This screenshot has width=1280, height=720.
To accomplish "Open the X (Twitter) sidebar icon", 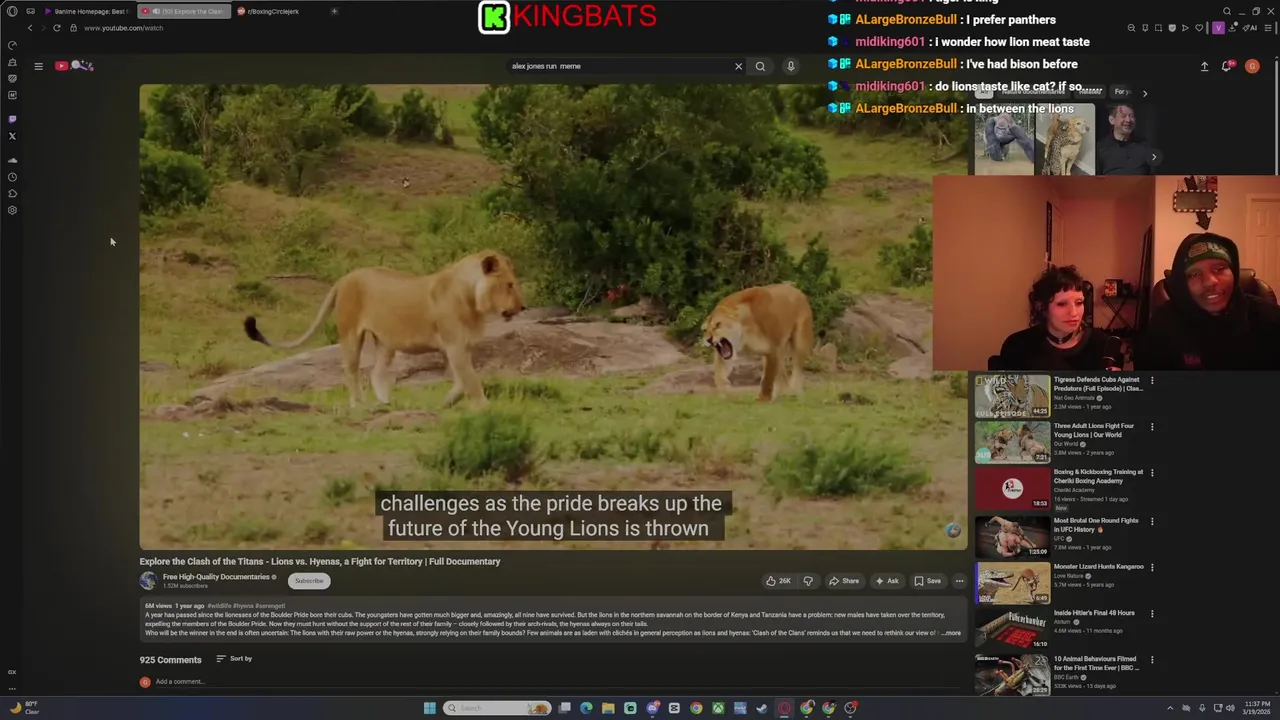I will coord(12,136).
